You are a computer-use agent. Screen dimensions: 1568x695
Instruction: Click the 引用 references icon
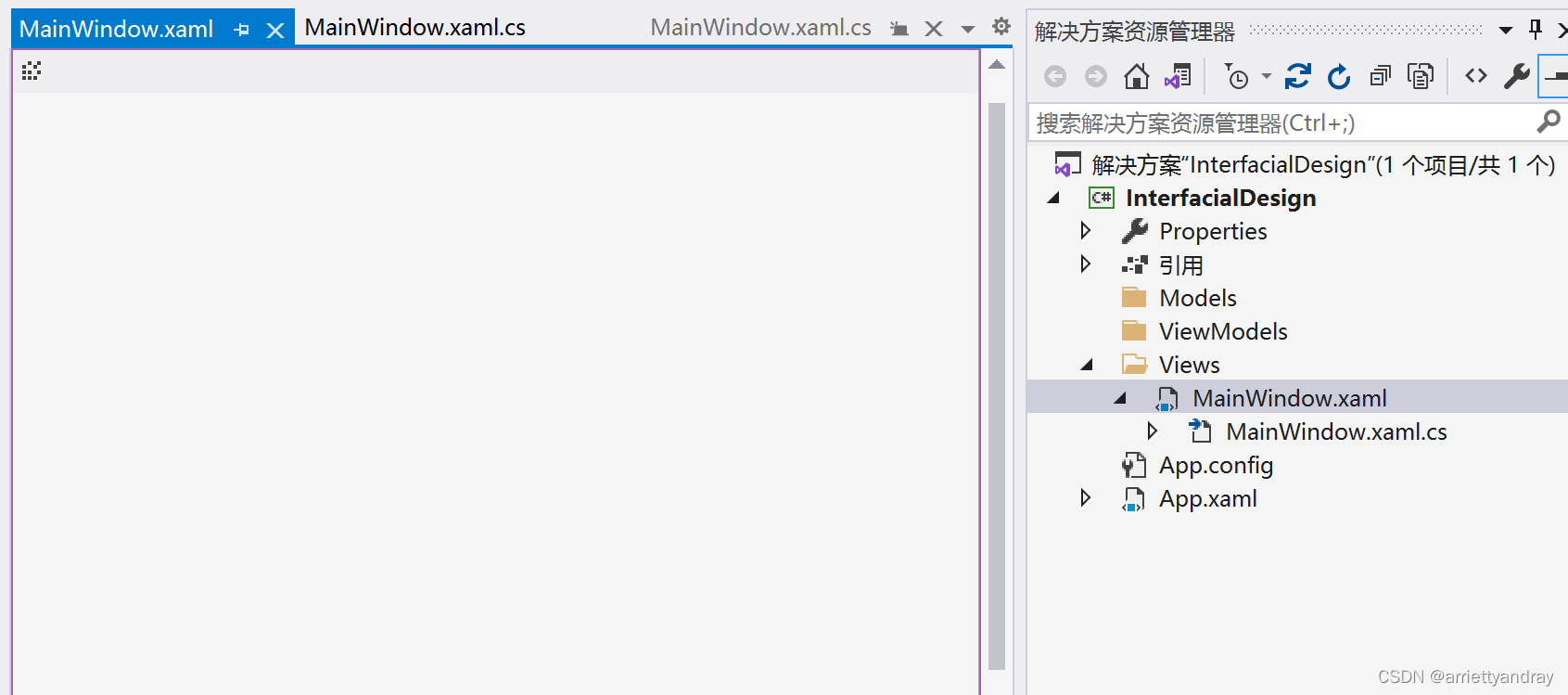1134,264
